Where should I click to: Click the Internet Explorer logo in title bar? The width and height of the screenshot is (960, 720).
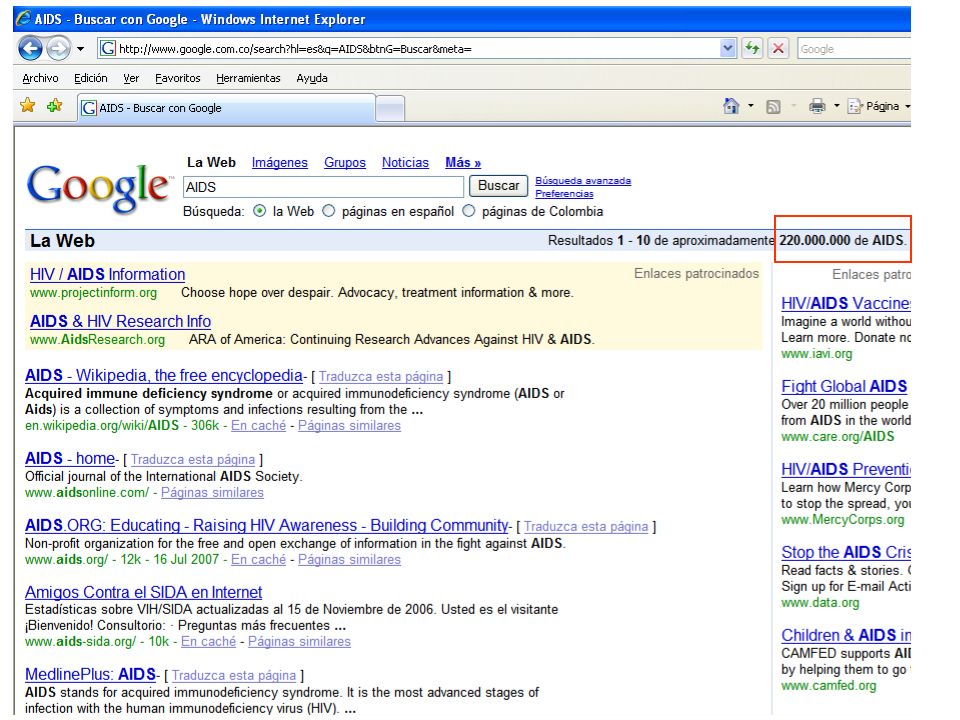pyautogui.click(x=23, y=19)
